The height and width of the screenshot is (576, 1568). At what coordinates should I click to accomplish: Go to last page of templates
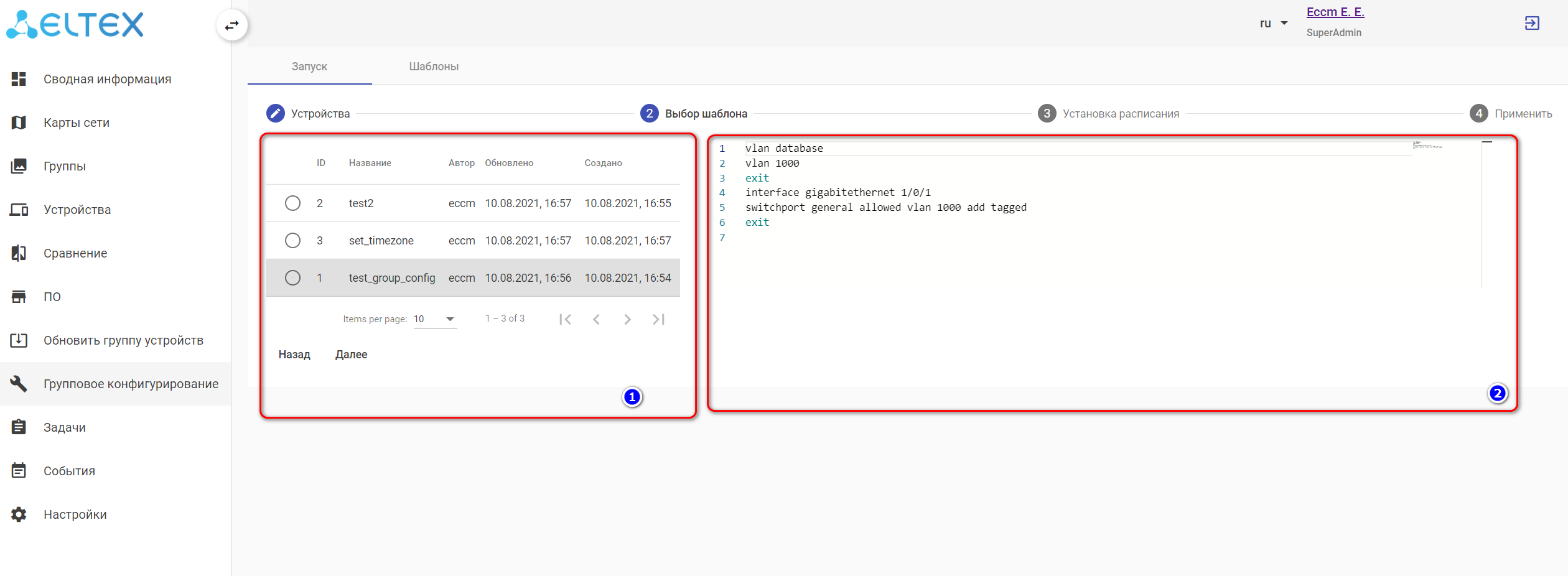pyautogui.click(x=658, y=319)
